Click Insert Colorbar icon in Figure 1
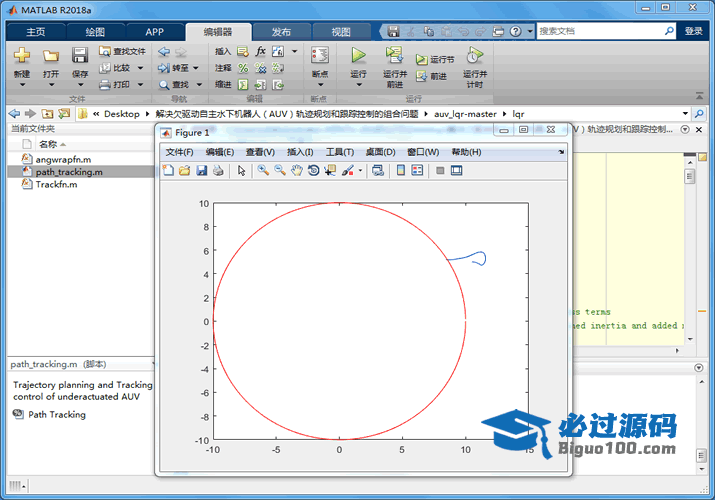 tap(400, 170)
